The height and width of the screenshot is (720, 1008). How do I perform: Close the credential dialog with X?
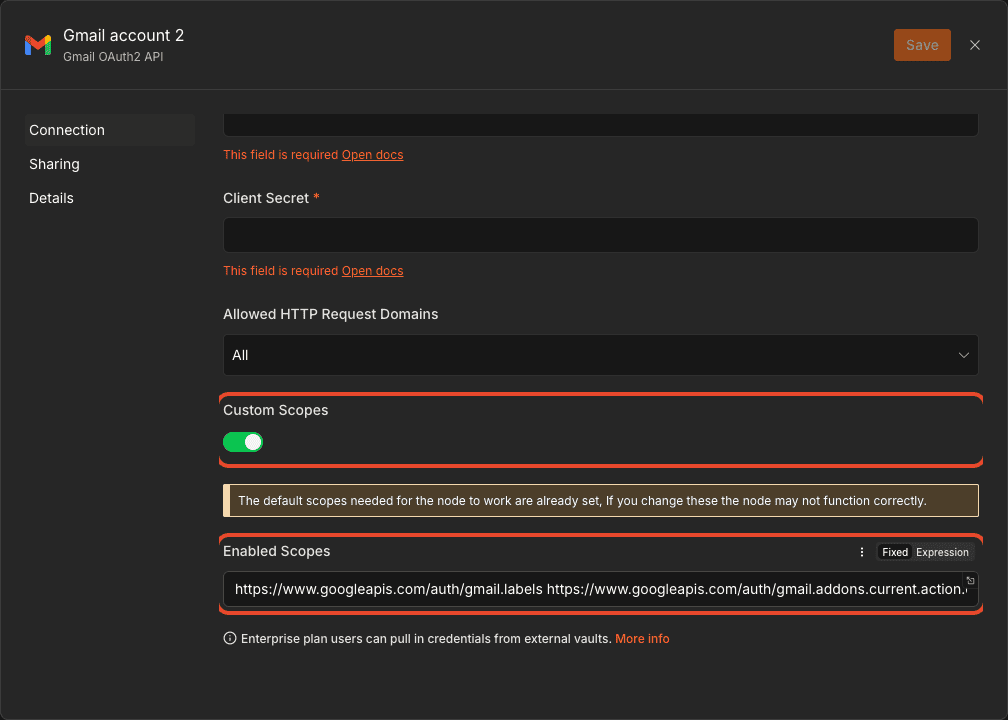coord(975,45)
